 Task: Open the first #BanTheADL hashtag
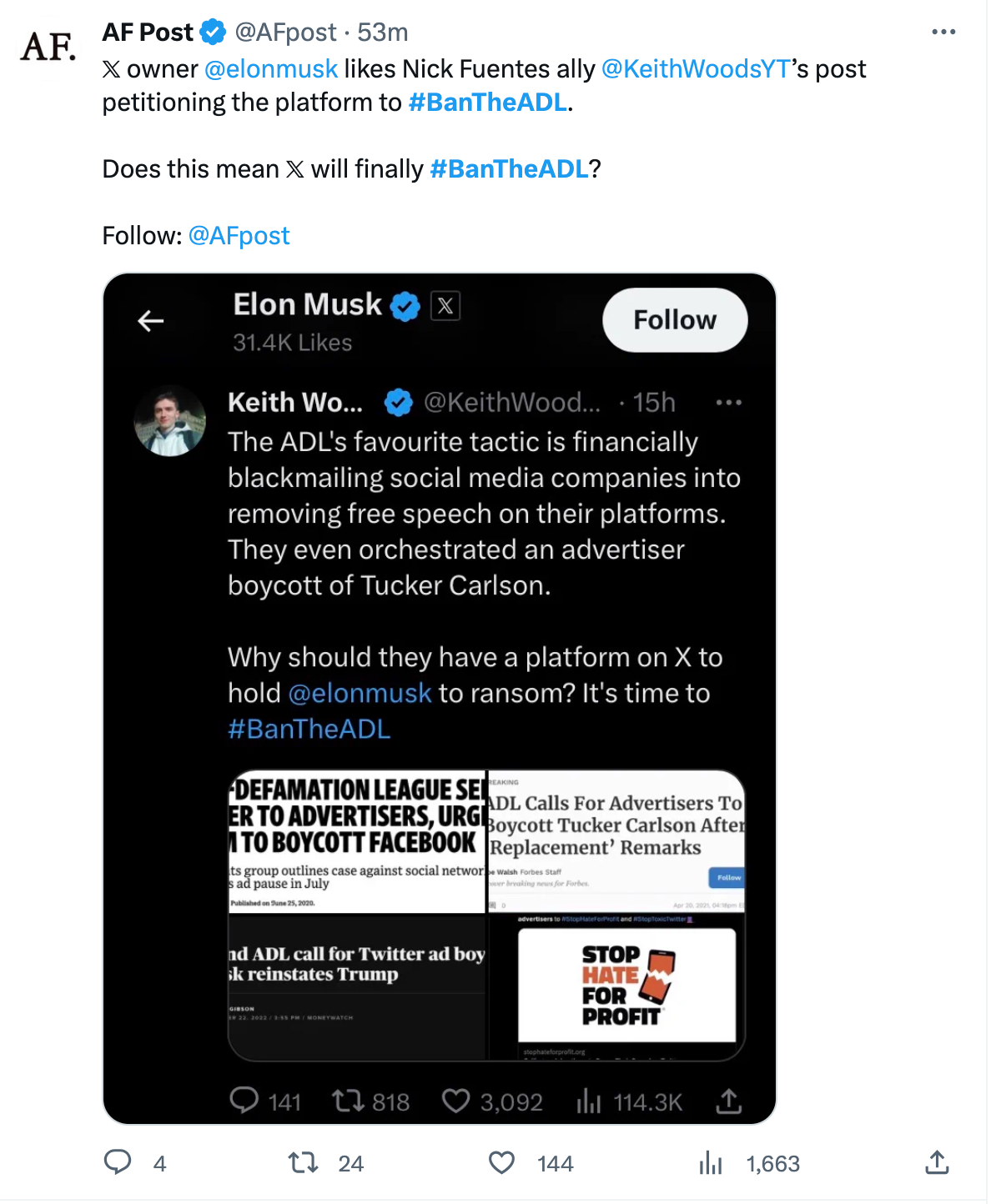coord(488,102)
